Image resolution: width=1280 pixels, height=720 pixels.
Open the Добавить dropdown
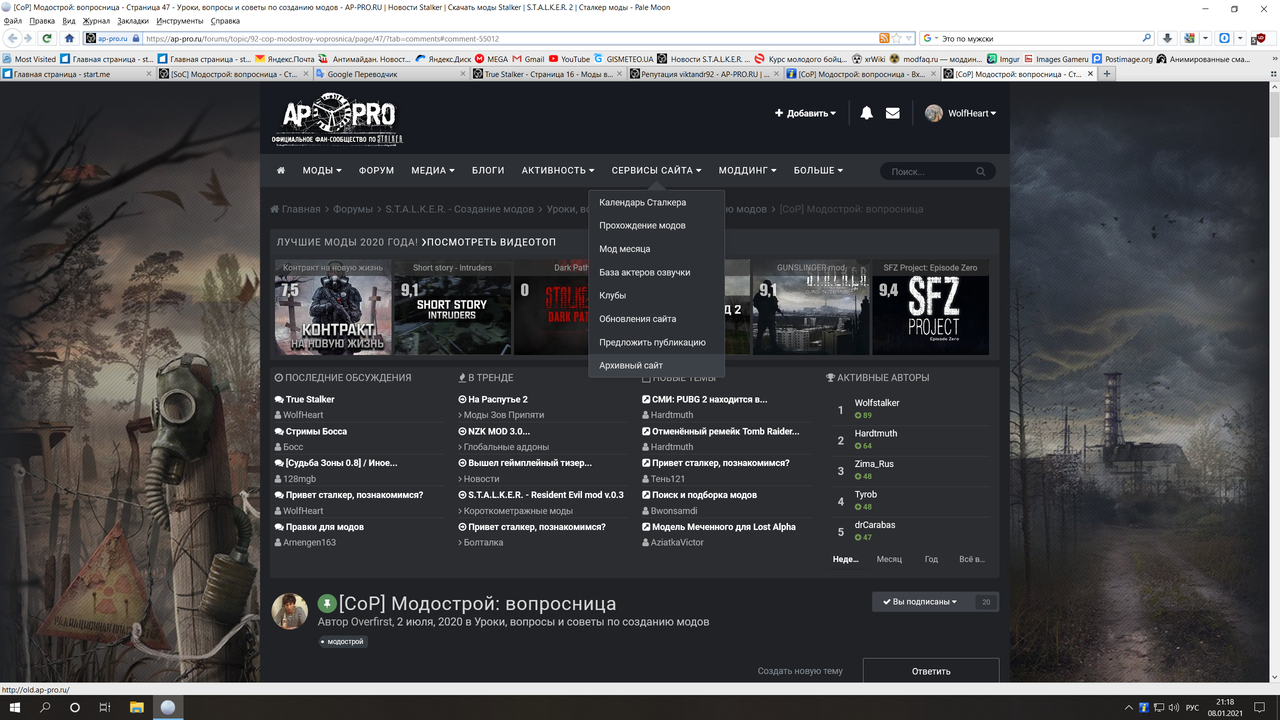pyautogui.click(x=805, y=113)
